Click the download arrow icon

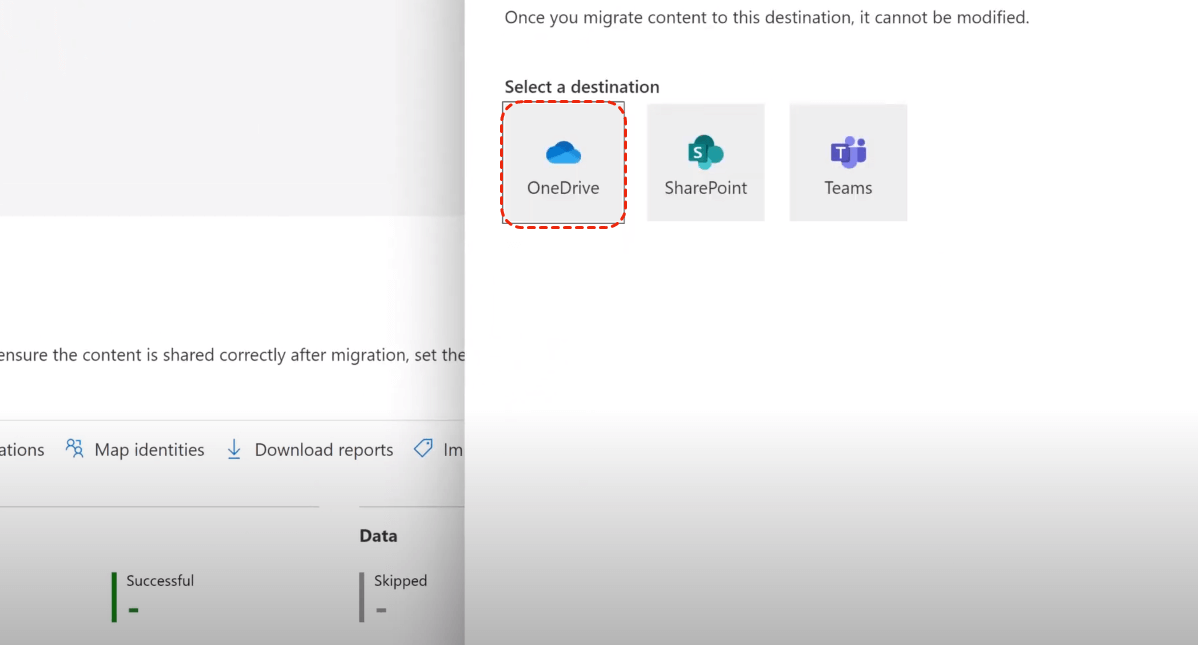pyautogui.click(x=234, y=449)
